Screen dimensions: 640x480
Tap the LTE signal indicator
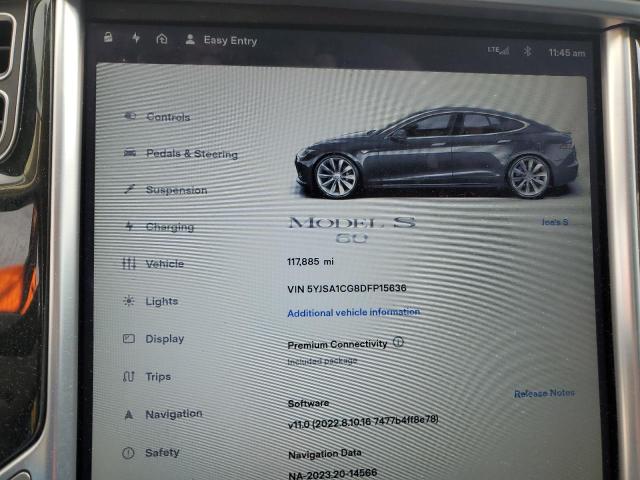click(x=498, y=50)
